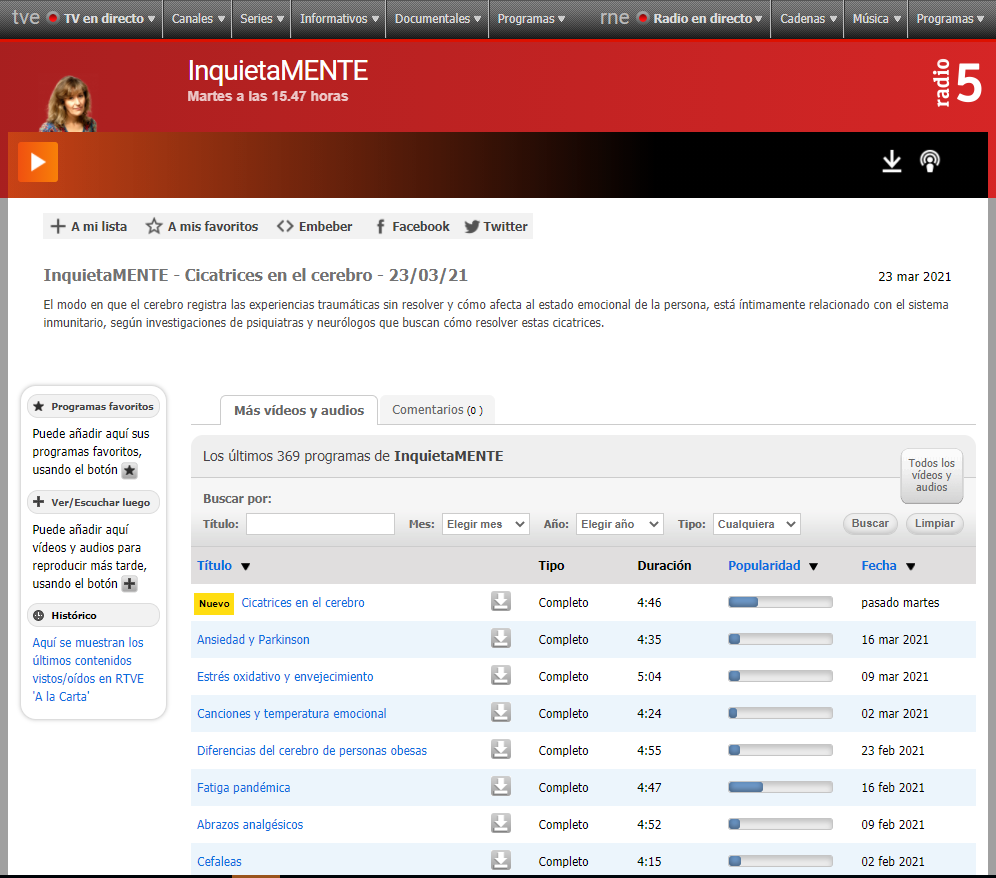Open the Radio 5 logo
The width and height of the screenshot is (996, 878).
click(x=959, y=83)
